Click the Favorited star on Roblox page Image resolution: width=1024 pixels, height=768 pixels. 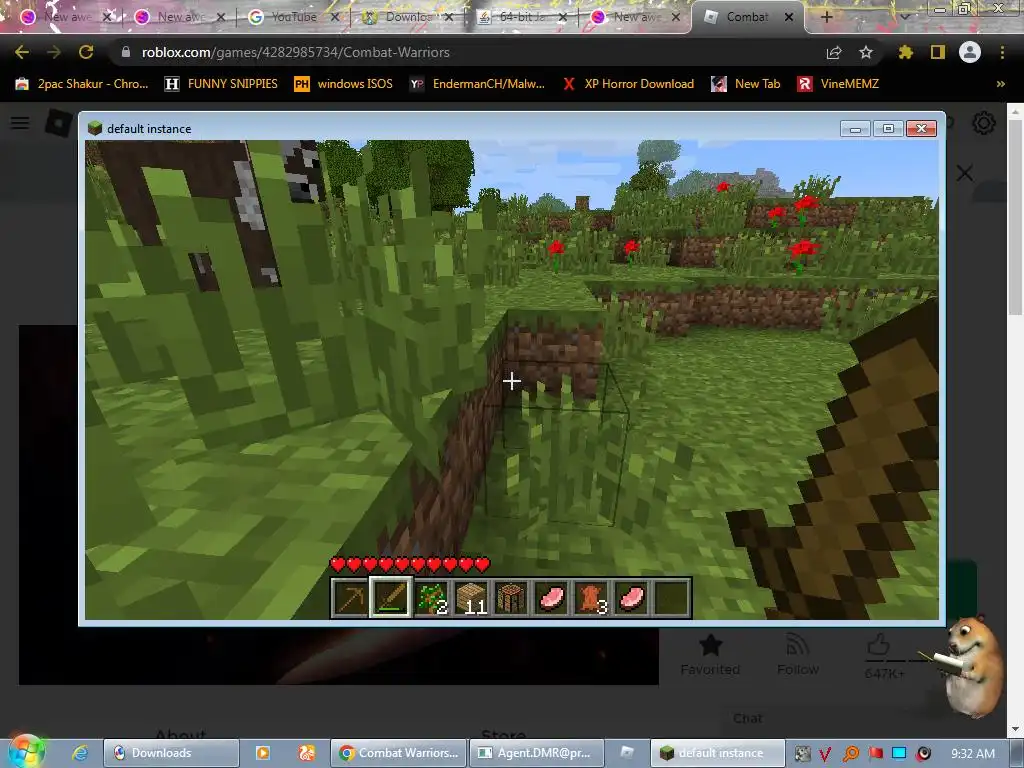coord(710,645)
